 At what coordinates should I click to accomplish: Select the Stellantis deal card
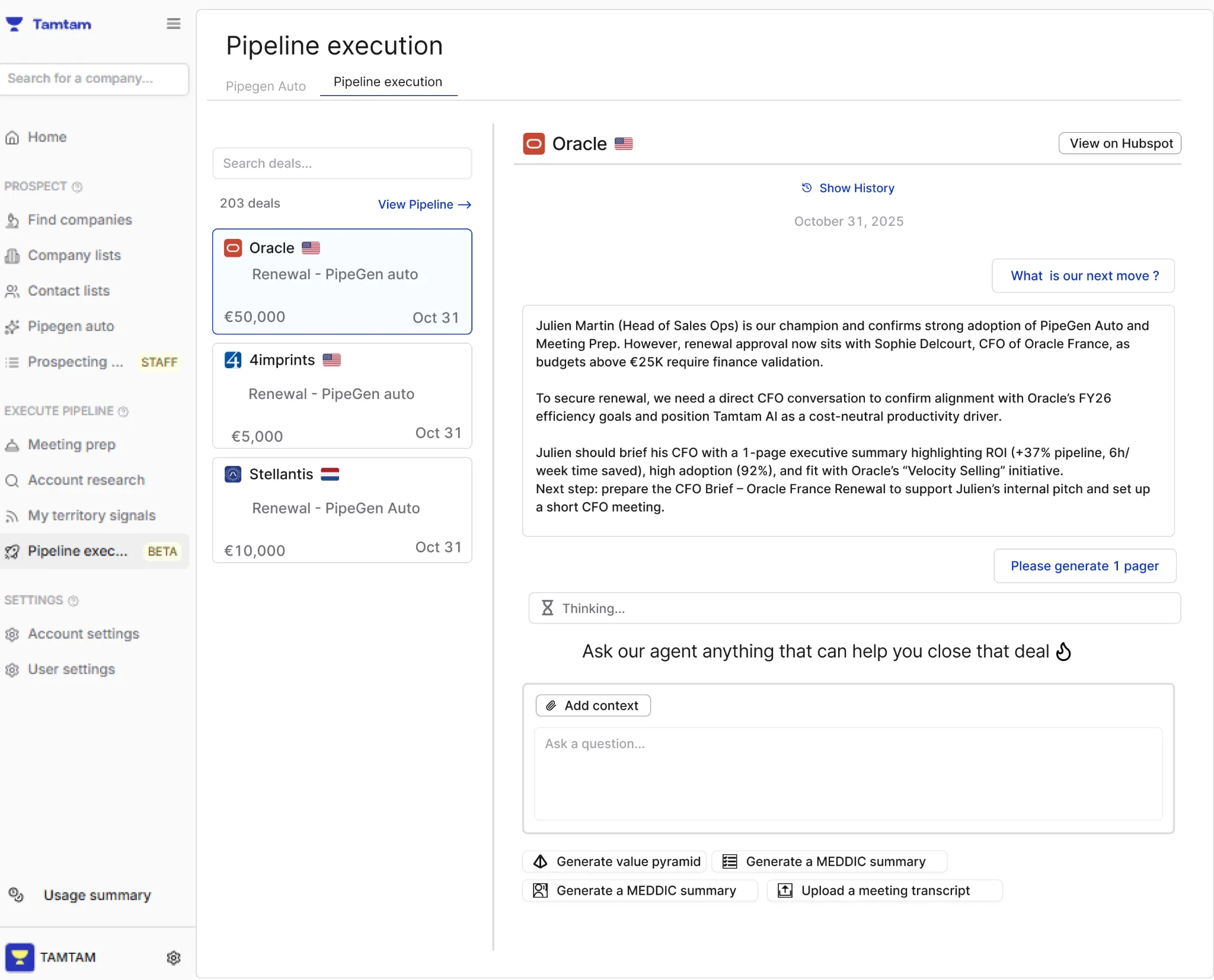342,510
